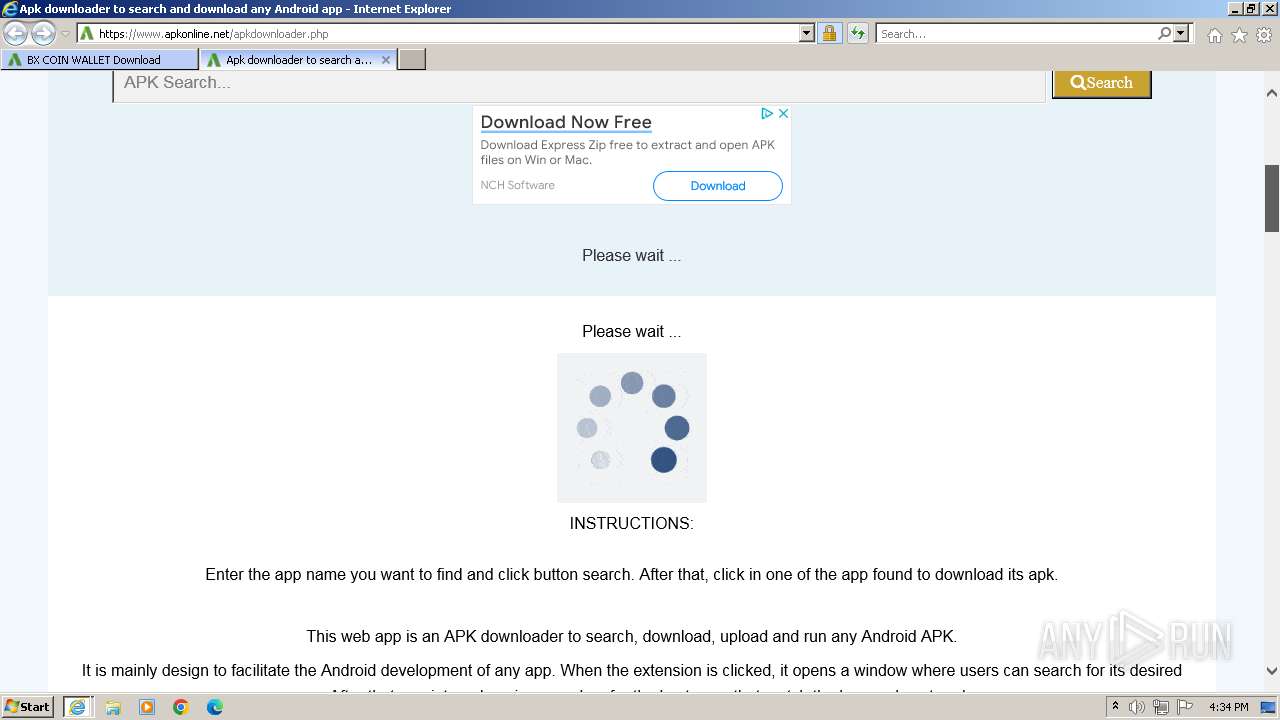Open the Download Now Free ad headline
1280x720 pixels.
tap(566, 122)
